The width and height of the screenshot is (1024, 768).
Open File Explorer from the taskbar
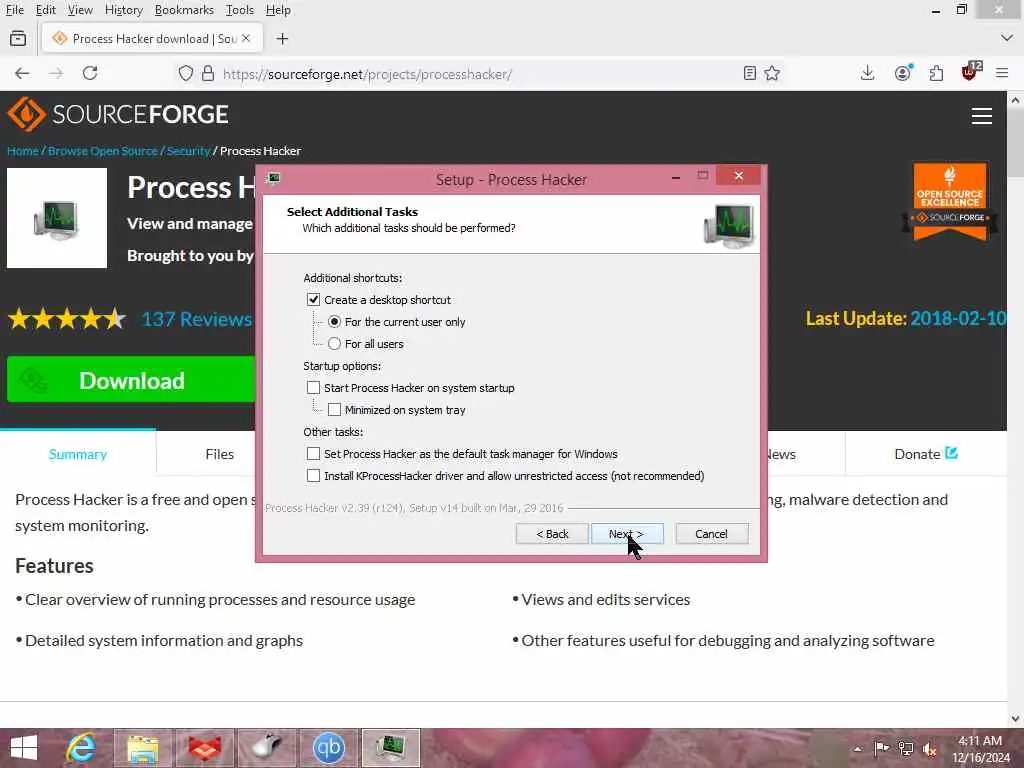click(143, 748)
